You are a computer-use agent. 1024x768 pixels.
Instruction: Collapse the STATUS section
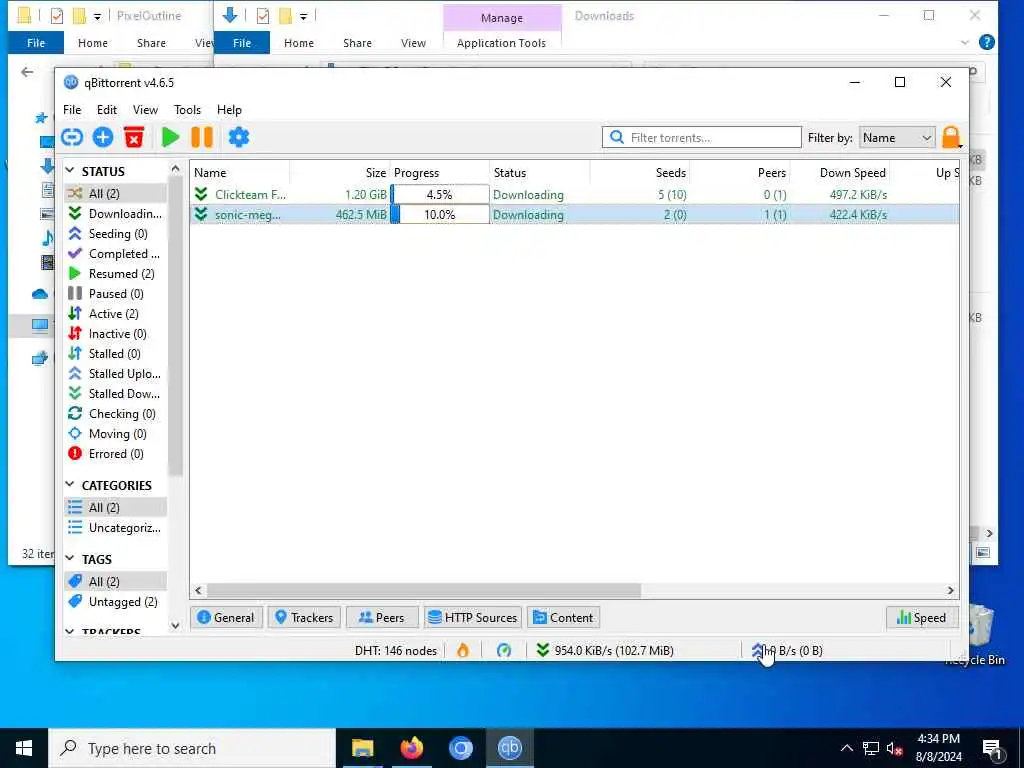(x=70, y=170)
